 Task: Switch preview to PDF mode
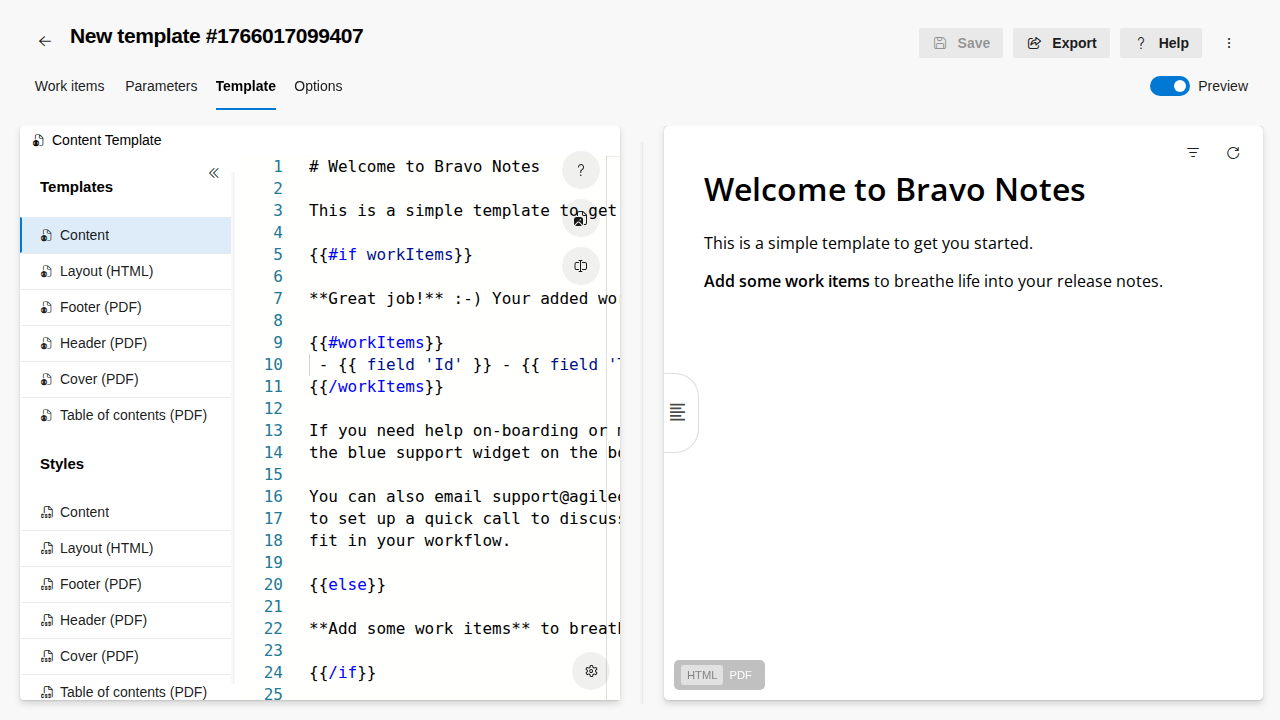click(x=740, y=675)
